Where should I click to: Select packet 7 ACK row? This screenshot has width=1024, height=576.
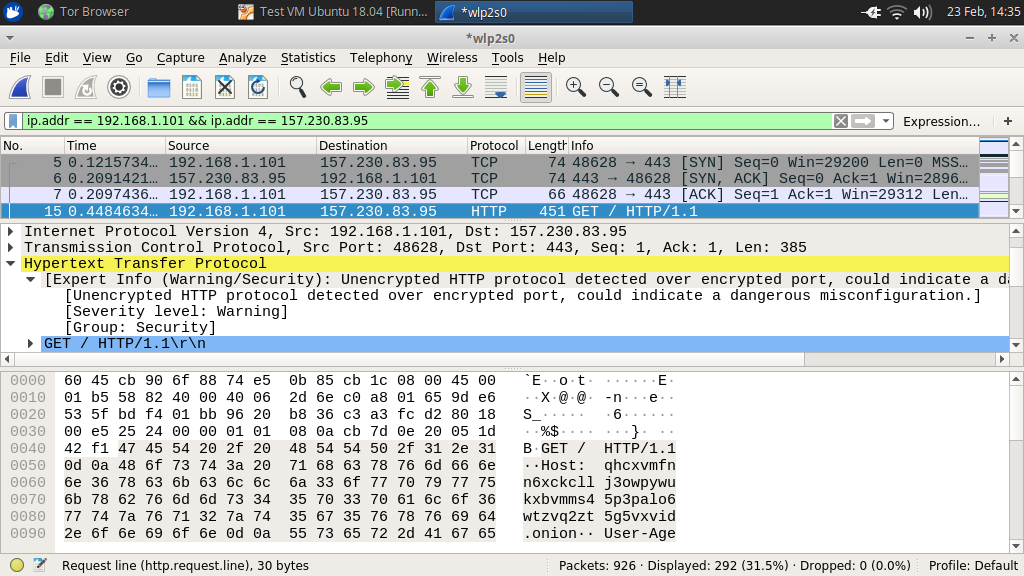(490, 195)
